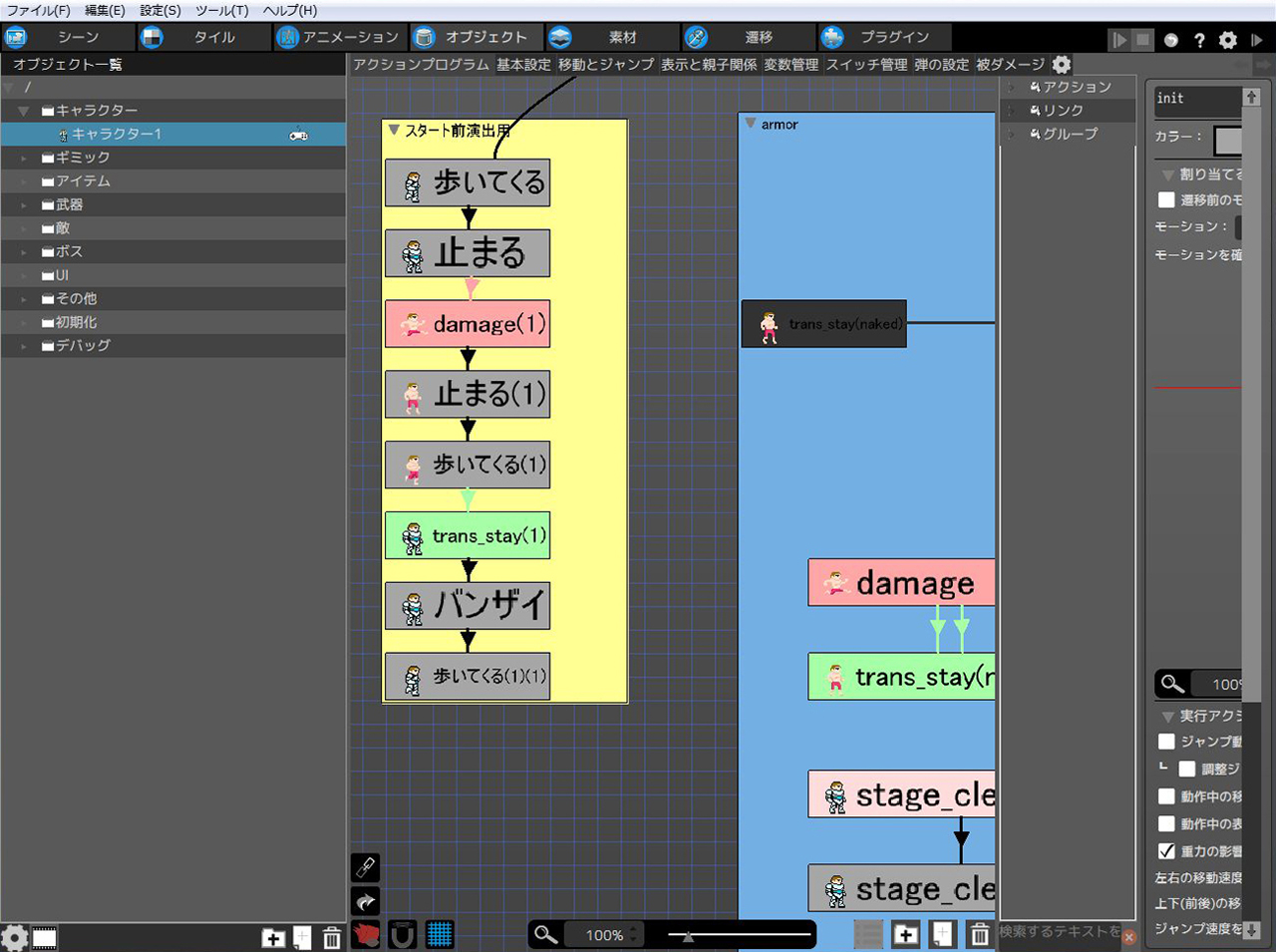Expand the 武器 folder
Viewport: 1276px width, 952px height.
(x=24, y=204)
